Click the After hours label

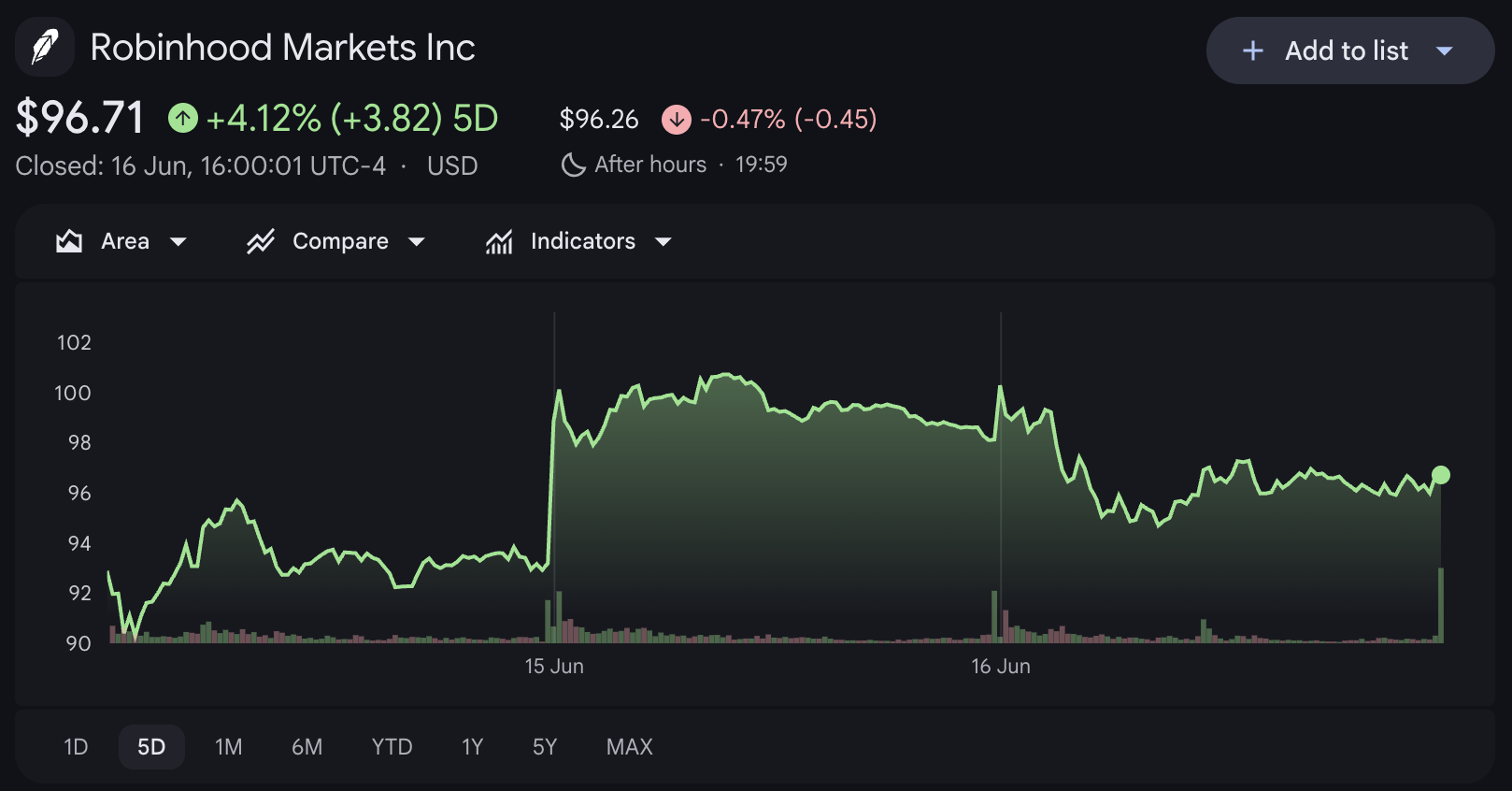(651, 165)
